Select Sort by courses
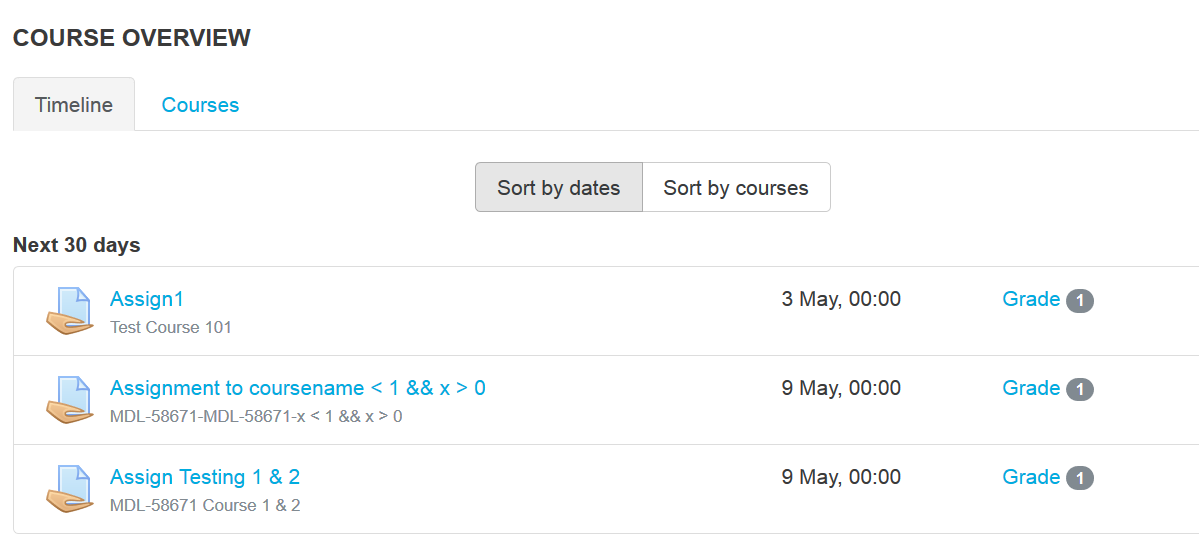The image size is (1199, 551). [736, 187]
